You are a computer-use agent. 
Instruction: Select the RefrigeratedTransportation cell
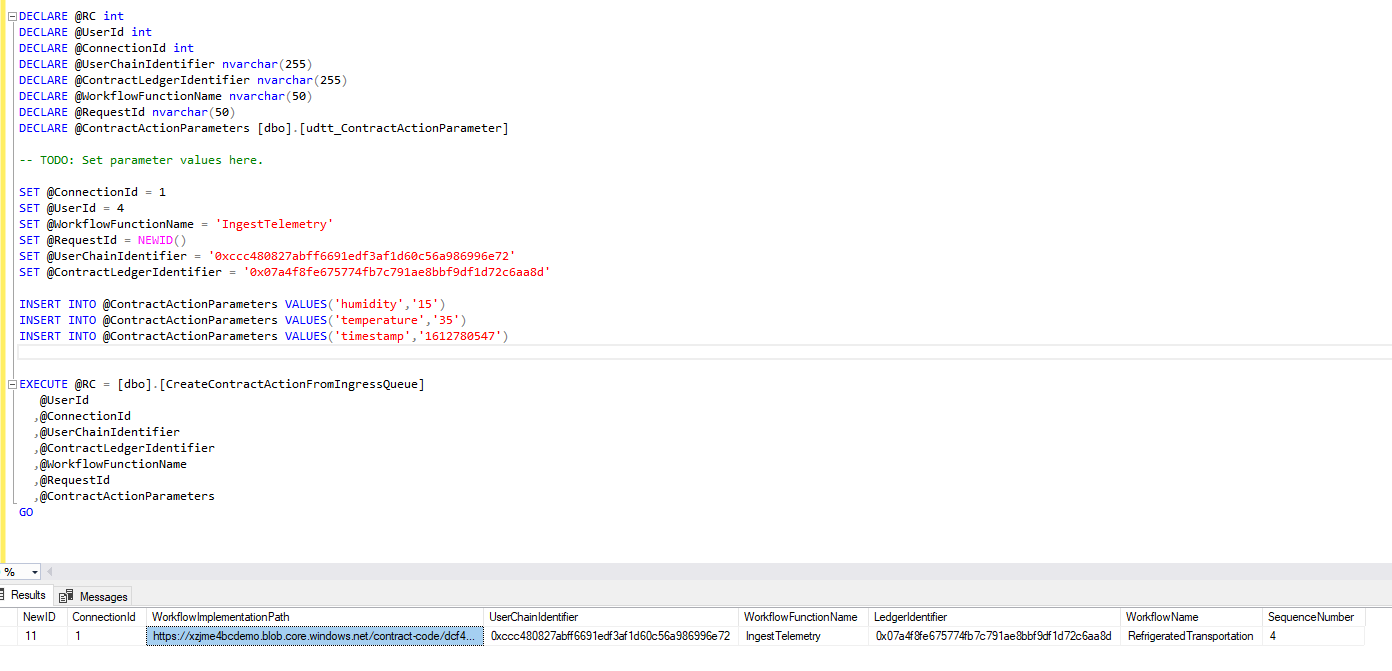pos(1190,635)
